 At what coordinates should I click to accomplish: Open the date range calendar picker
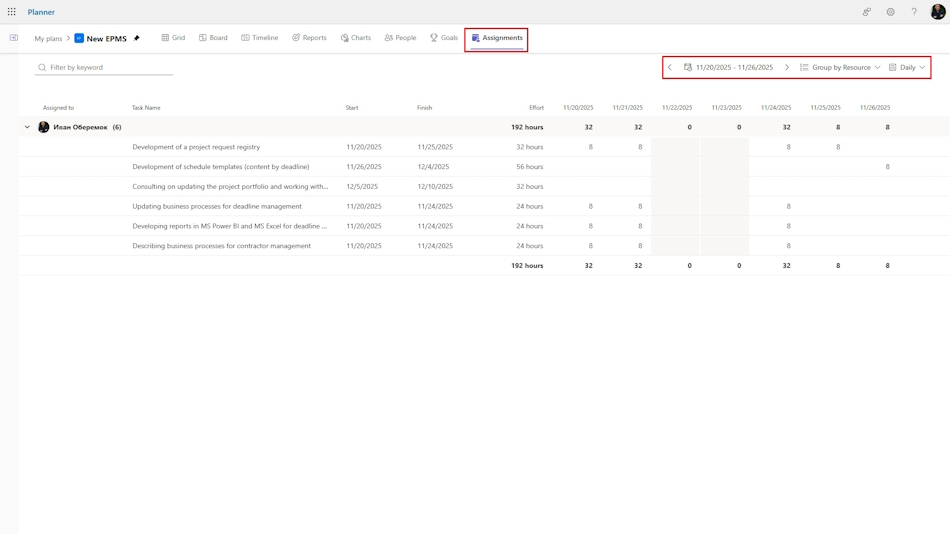coord(728,67)
